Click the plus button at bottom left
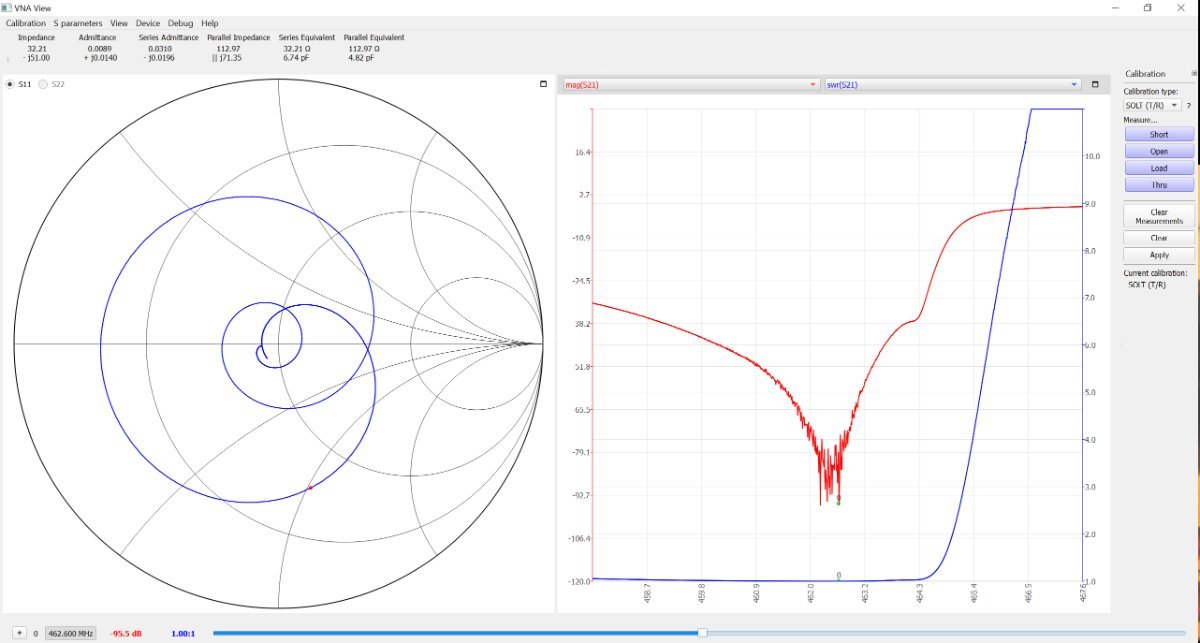The width and height of the screenshot is (1200, 643). point(20,633)
